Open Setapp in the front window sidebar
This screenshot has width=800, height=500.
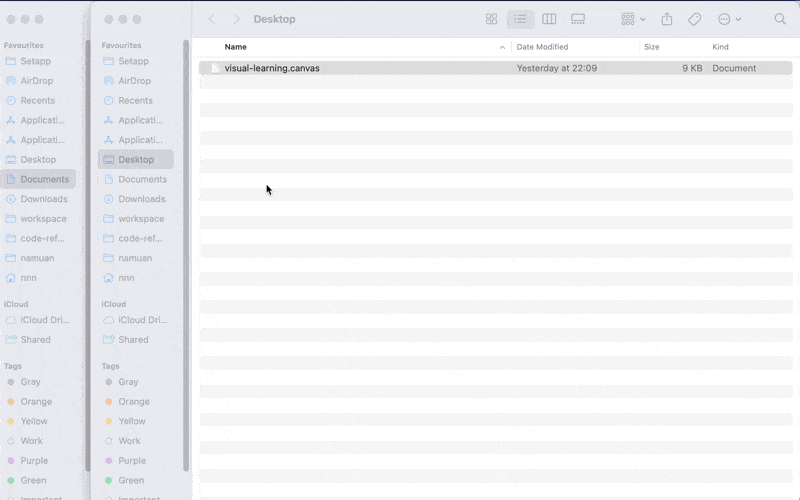coord(136,61)
